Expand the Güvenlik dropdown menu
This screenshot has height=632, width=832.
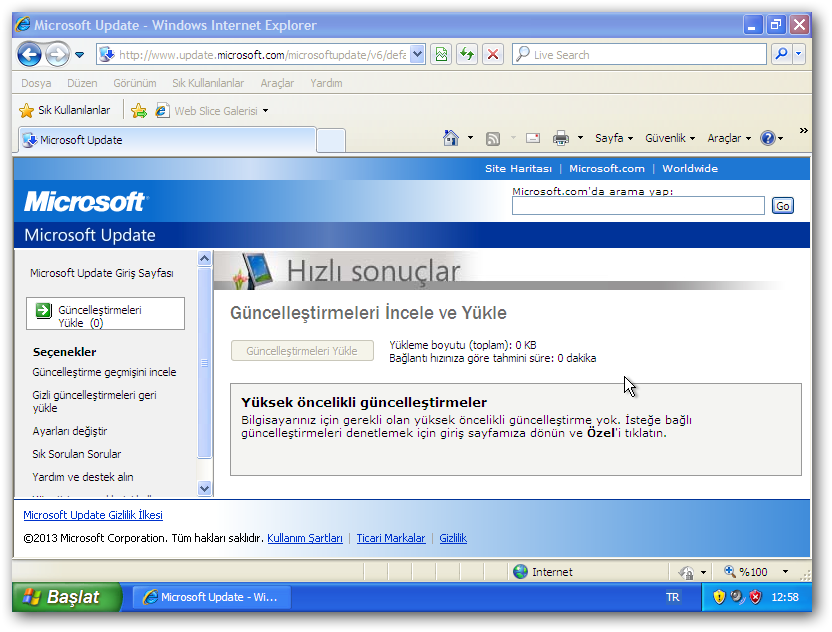click(x=670, y=138)
